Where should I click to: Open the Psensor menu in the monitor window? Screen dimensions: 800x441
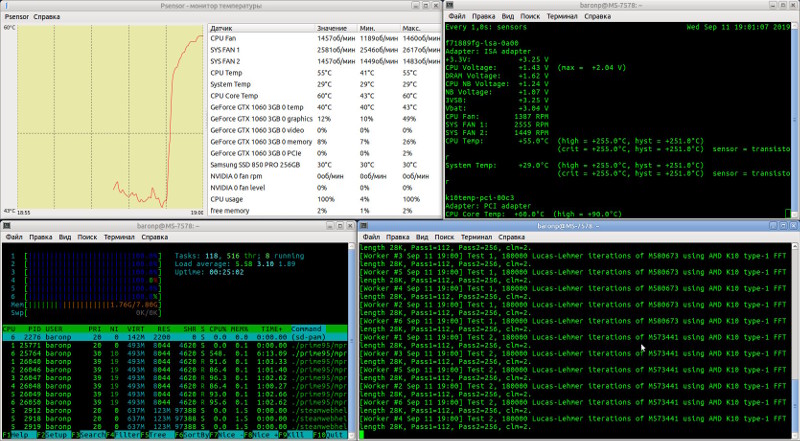pos(15,17)
